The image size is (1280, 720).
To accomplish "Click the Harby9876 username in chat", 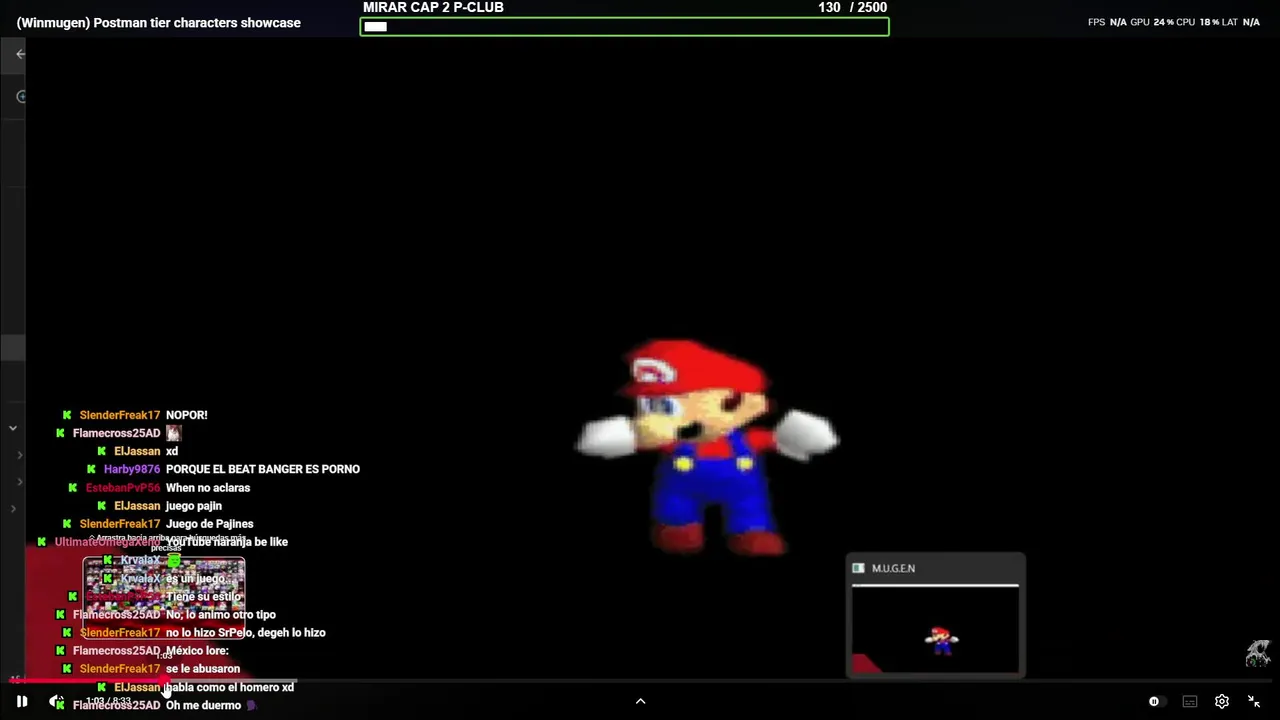I will coord(132,469).
